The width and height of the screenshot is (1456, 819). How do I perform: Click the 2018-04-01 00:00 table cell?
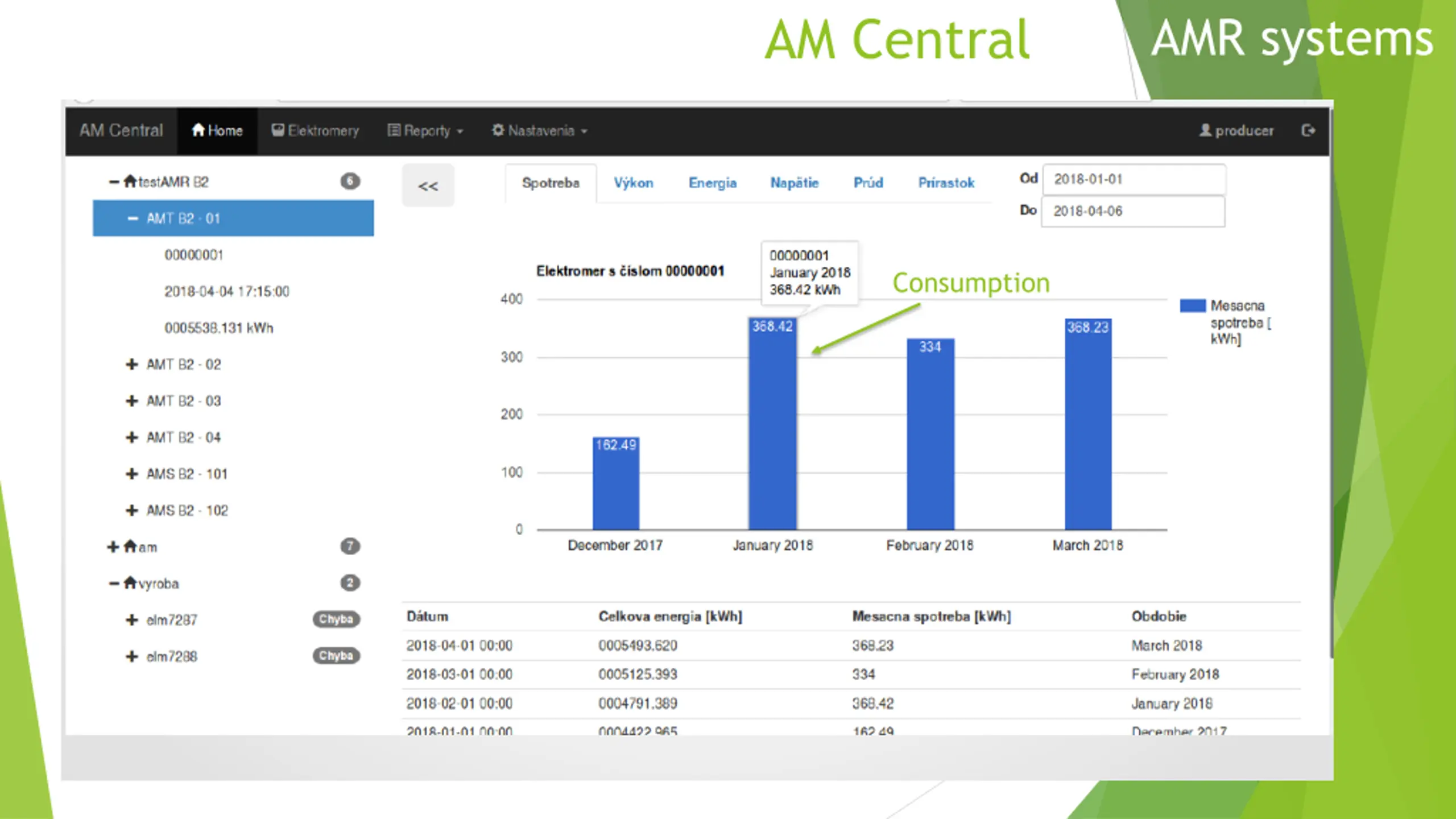coord(459,646)
